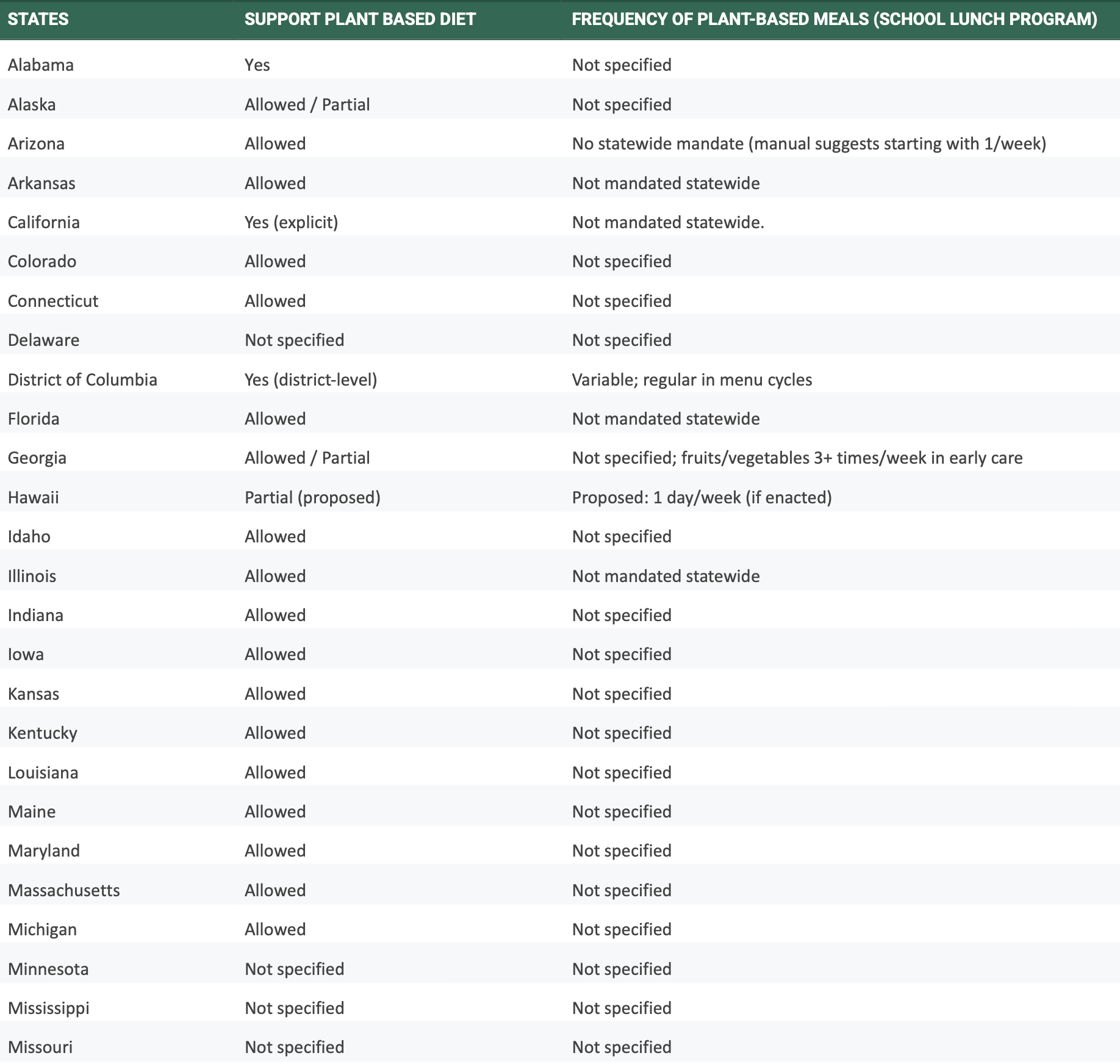
Task: Click the 'Partial (proposed)' support cell
Action: coord(312,497)
